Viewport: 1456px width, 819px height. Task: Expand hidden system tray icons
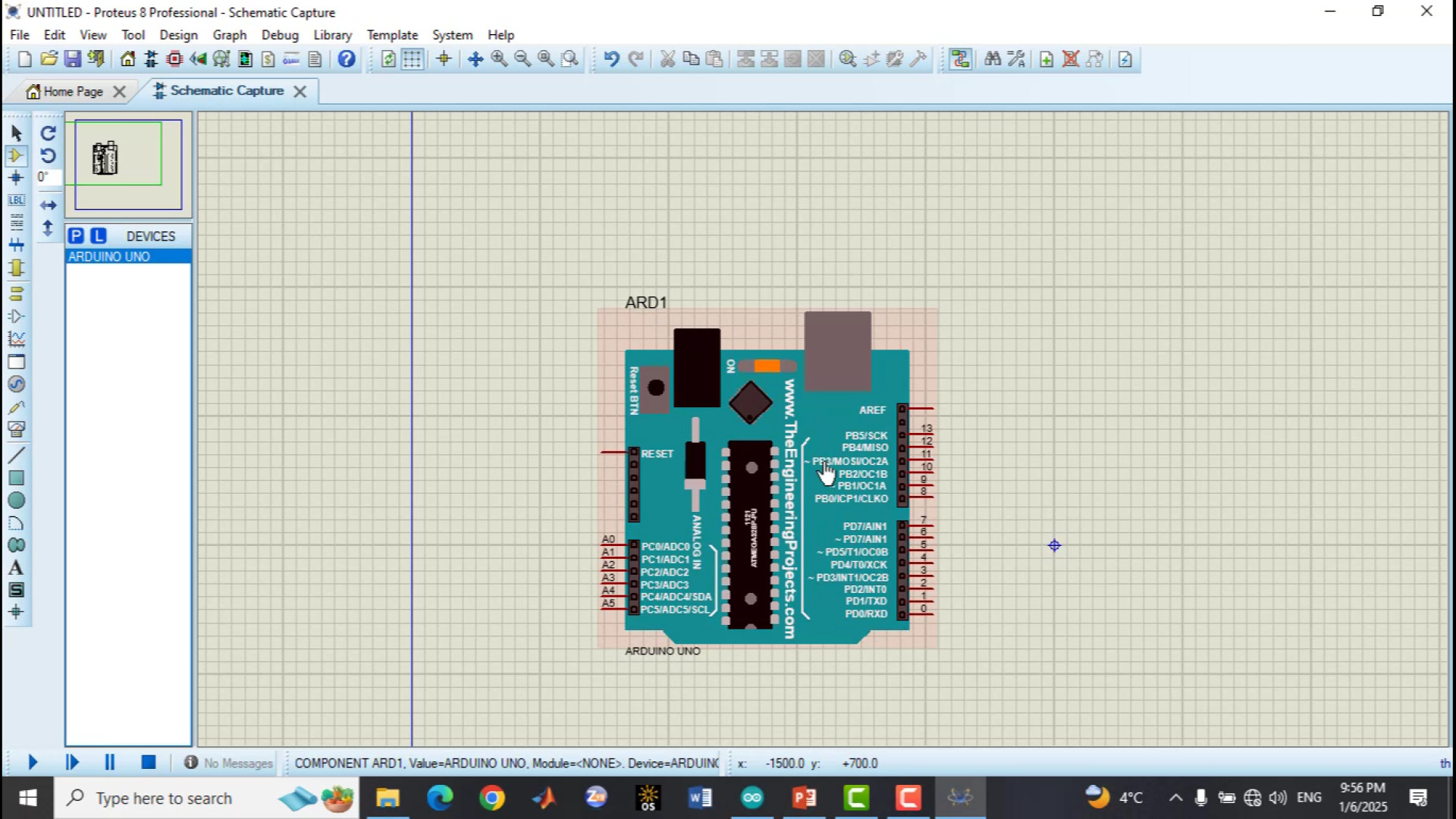click(x=1175, y=798)
